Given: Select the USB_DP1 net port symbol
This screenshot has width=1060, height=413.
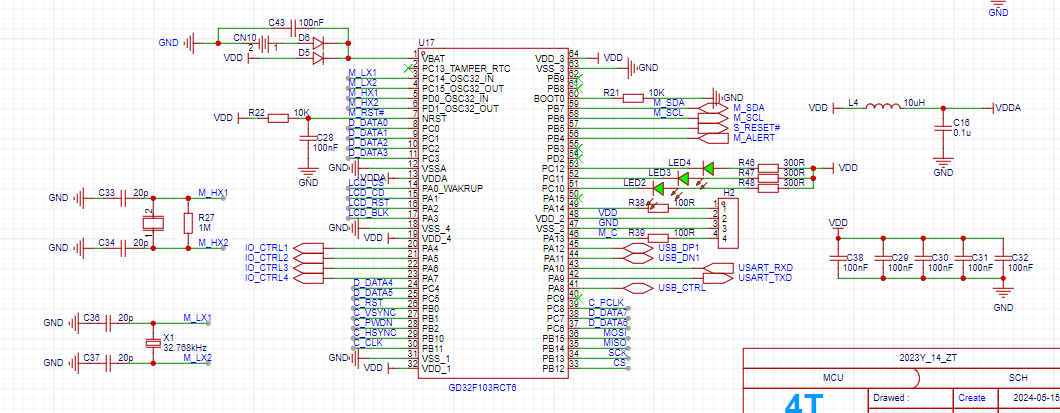Looking at the screenshot, I should point(637,248).
